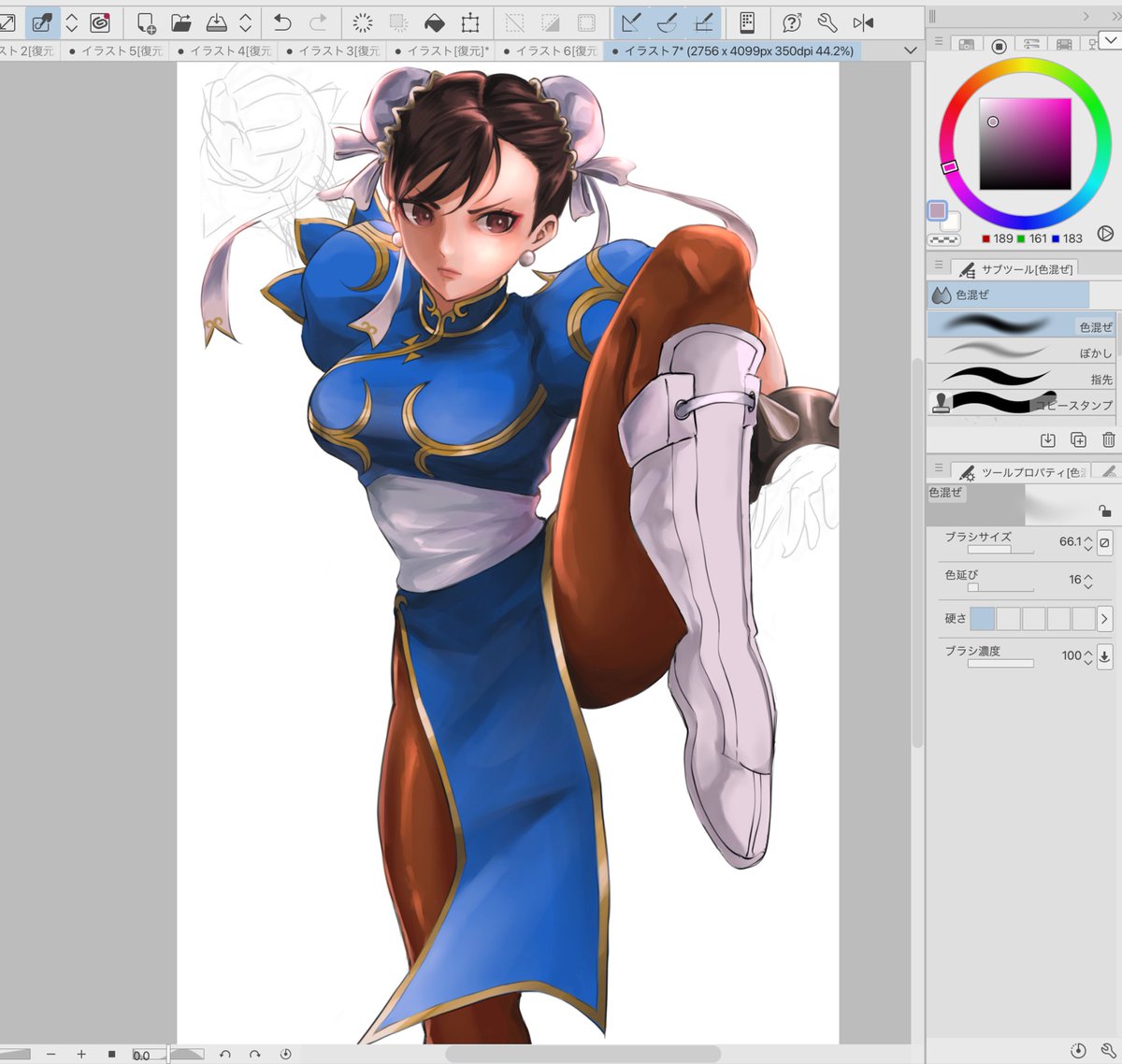
Task: Select コピースタンプ copy stamp sub tool
Action: (x=1022, y=403)
